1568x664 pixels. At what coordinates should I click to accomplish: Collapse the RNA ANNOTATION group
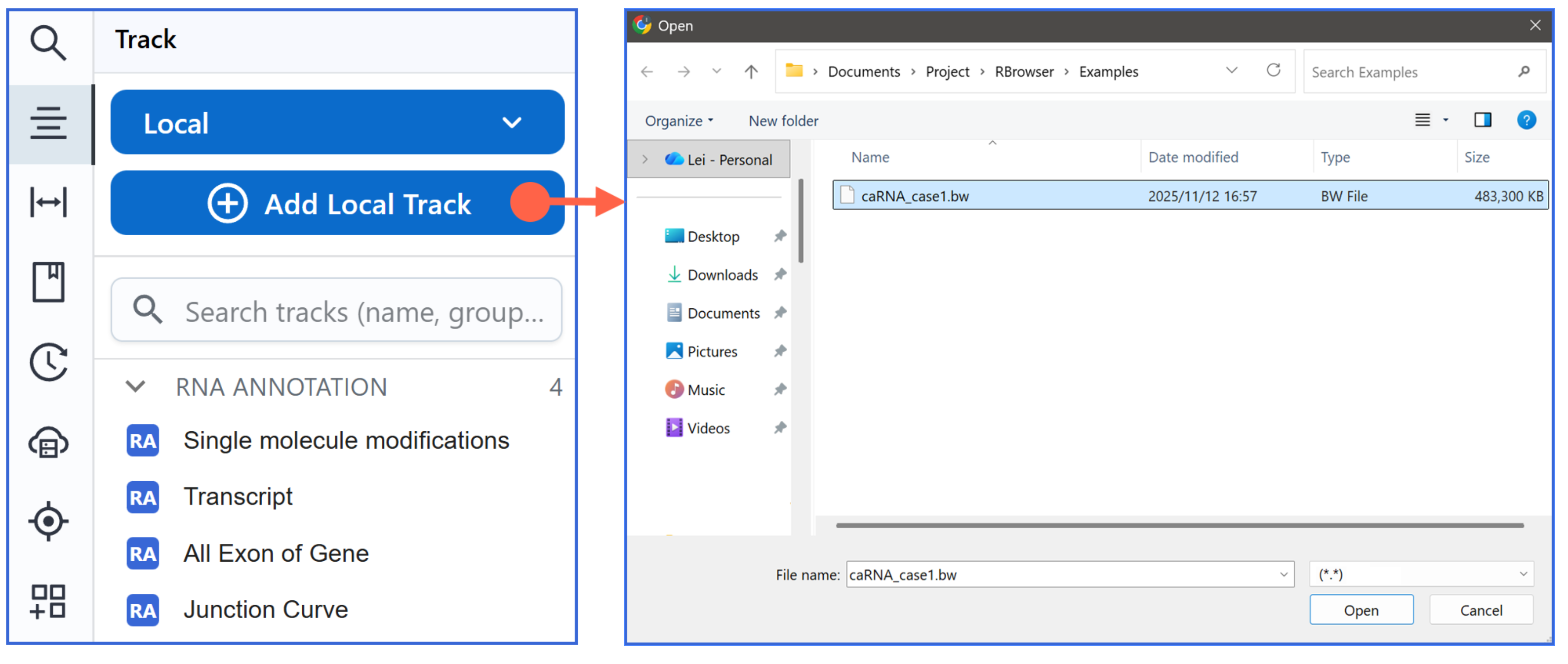click(x=135, y=387)
